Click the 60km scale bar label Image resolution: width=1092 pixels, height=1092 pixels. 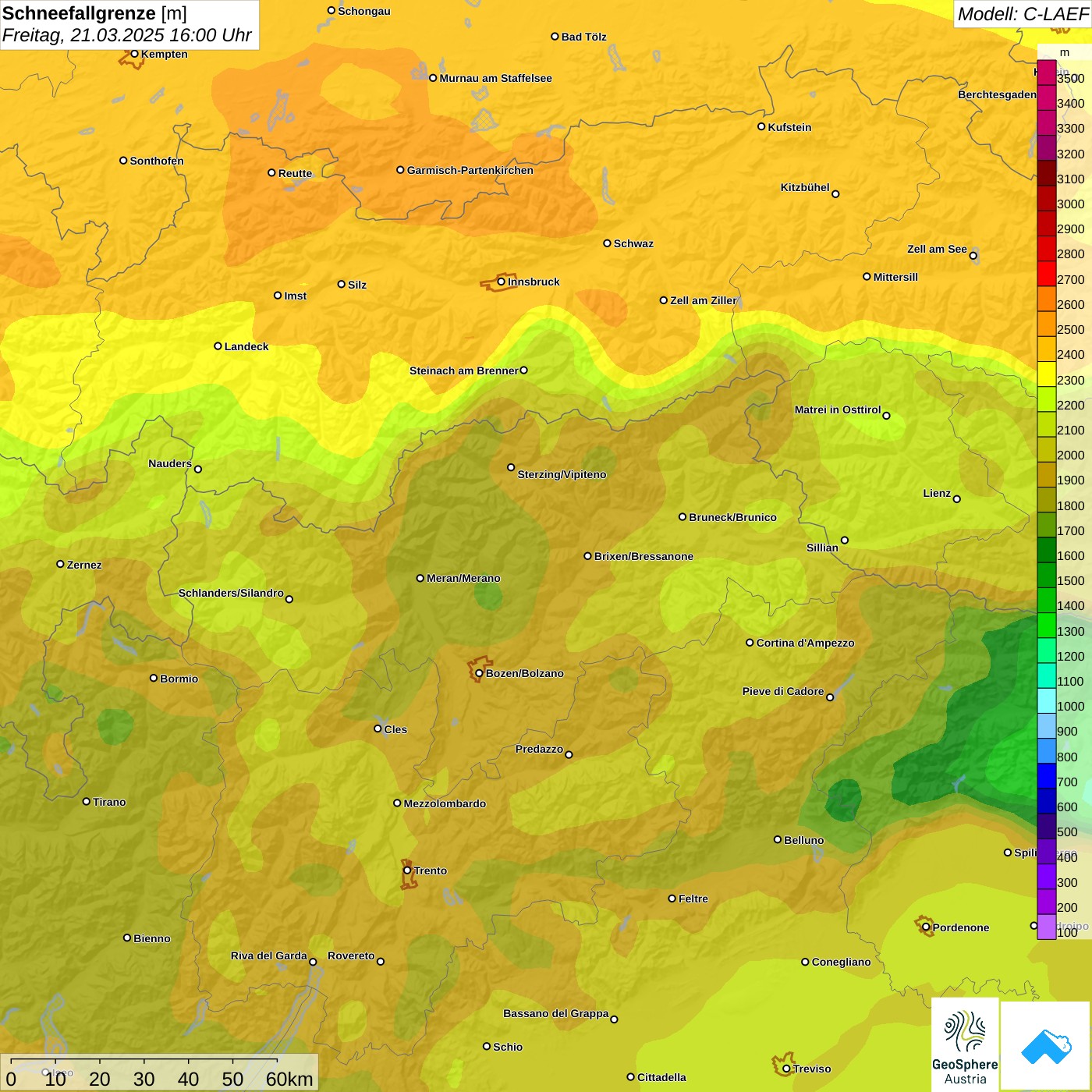tap(289, 1079)
